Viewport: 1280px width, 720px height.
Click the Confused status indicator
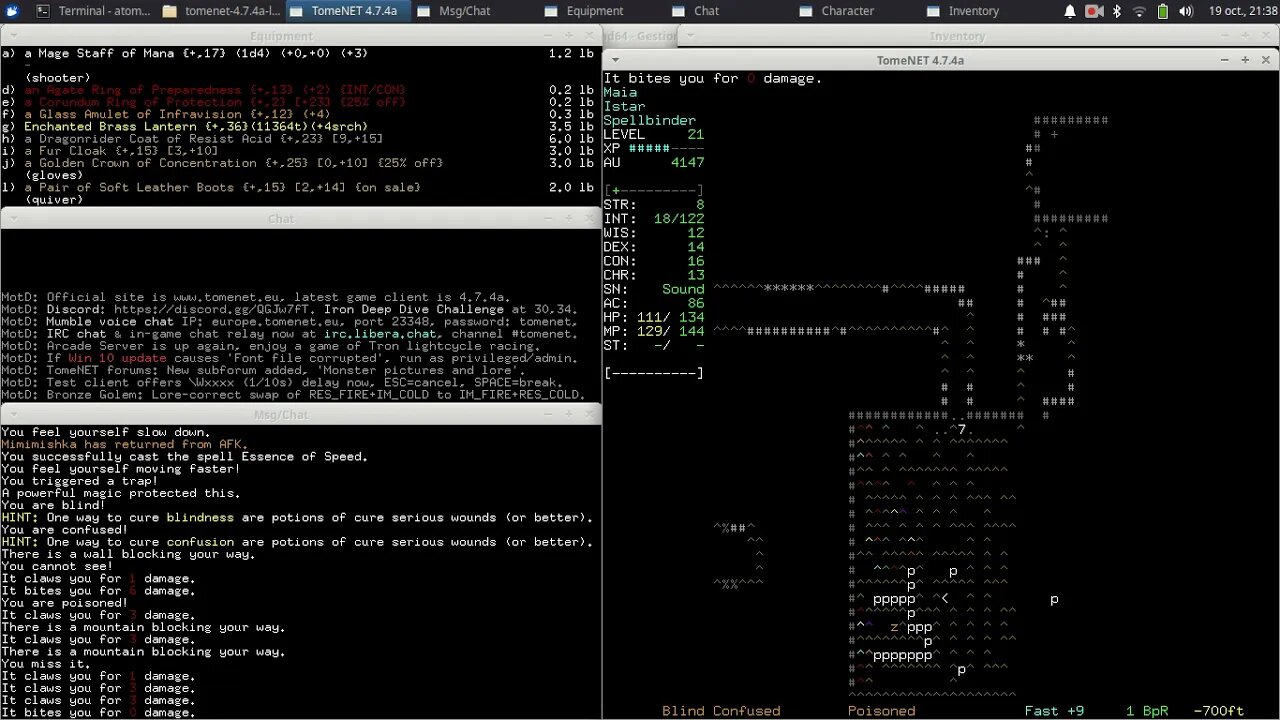(x=746, y=711)
